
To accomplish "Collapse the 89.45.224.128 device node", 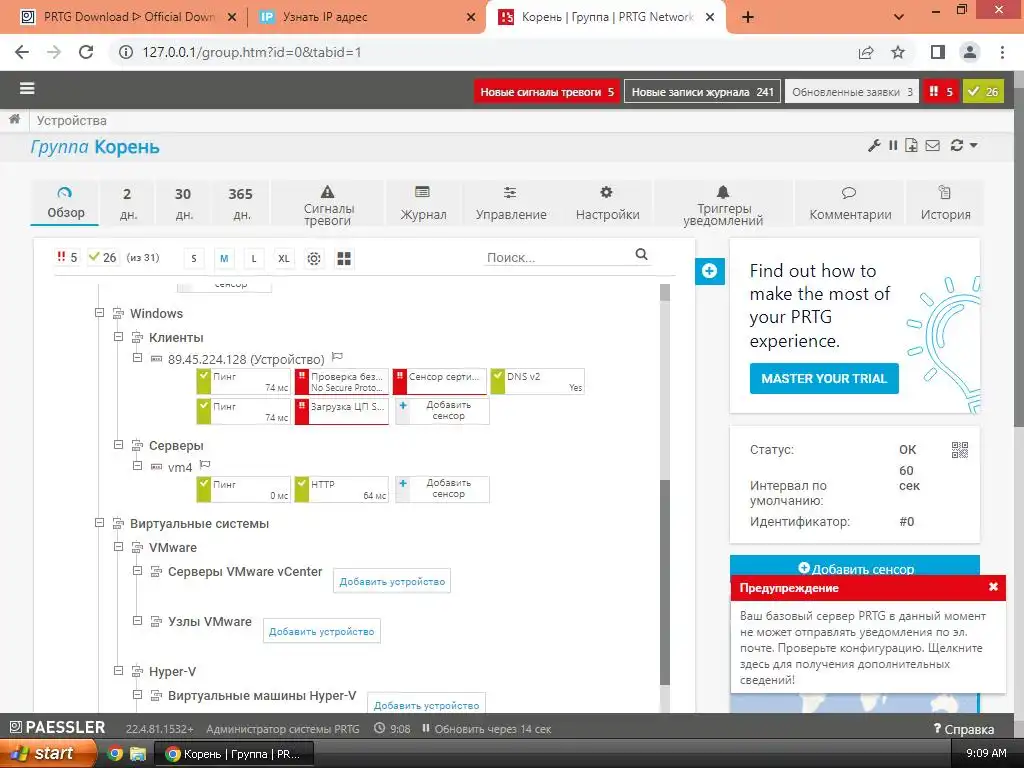I will [x=137, y=358].
